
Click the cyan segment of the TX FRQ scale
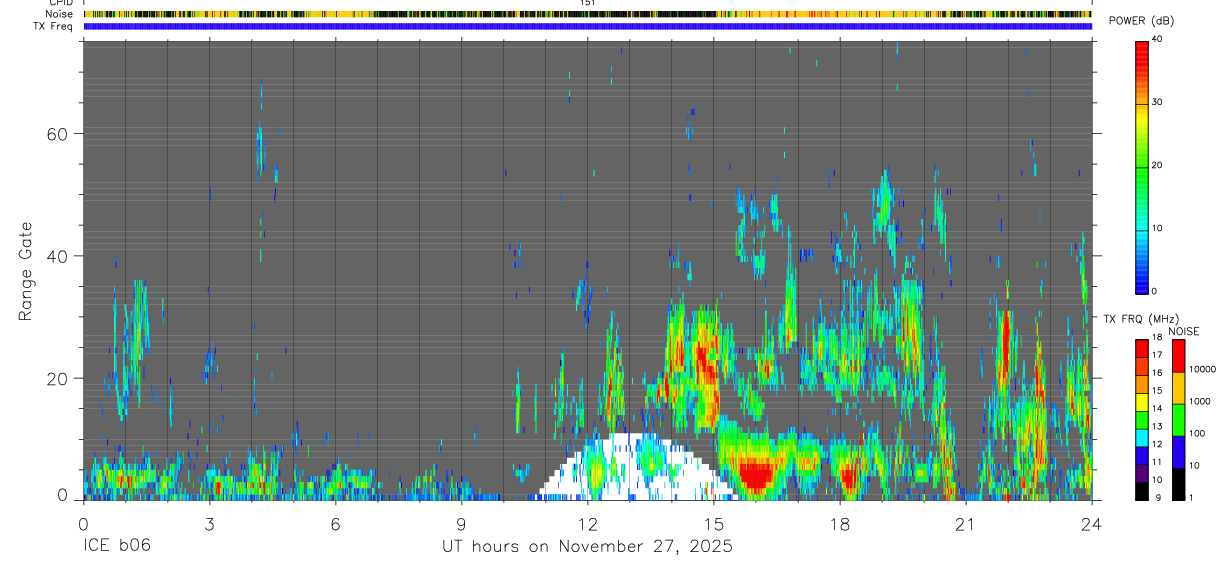(1142, 438)
